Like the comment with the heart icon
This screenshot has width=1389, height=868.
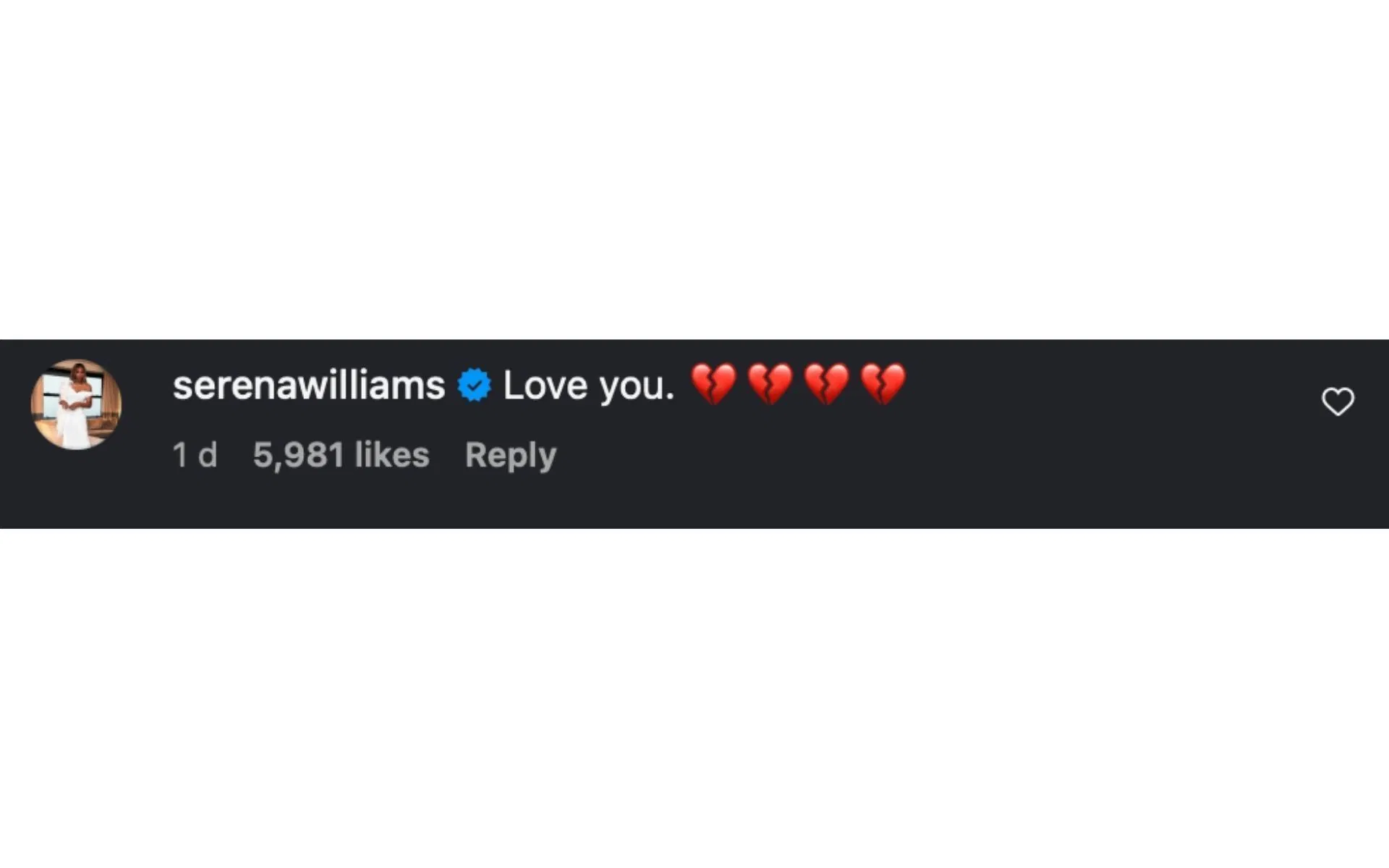(x=1338, y=401)
